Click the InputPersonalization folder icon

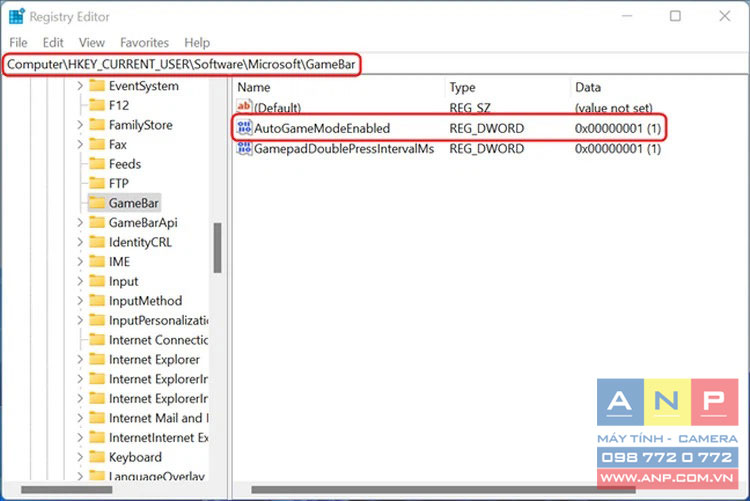point(97,320)
